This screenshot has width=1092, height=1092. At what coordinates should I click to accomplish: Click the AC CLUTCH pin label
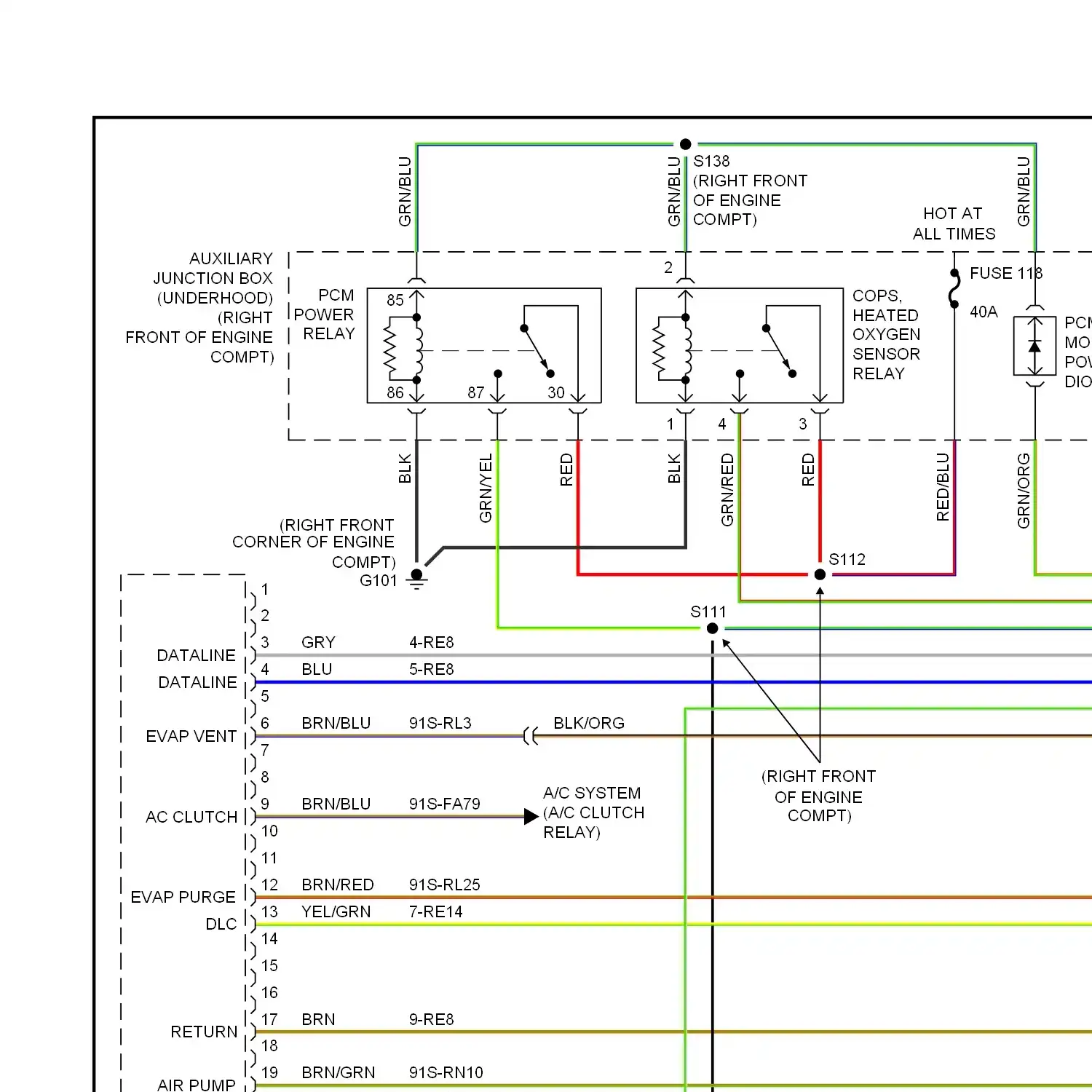coord(191,817)
